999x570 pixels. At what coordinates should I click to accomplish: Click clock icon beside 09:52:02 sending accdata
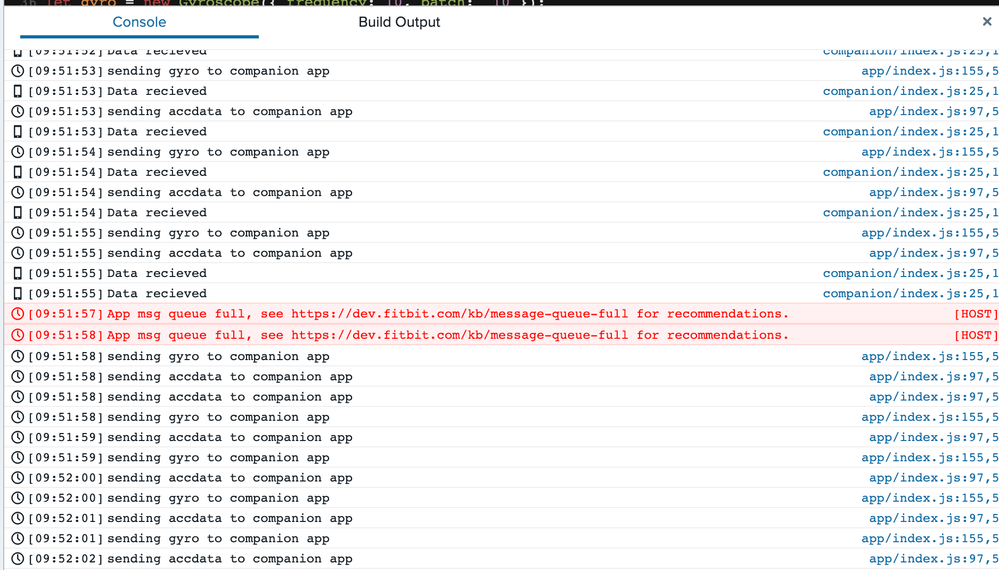[17, 559]
